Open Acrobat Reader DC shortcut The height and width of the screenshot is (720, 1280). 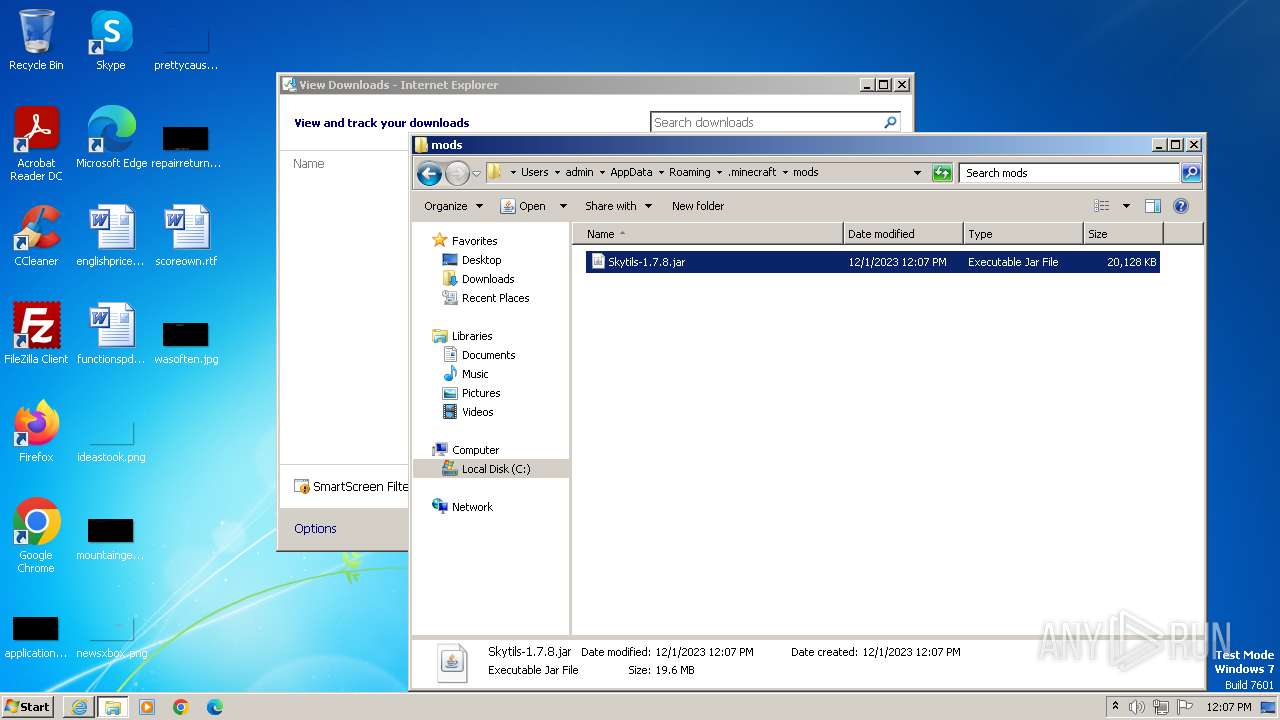point(36,144)
